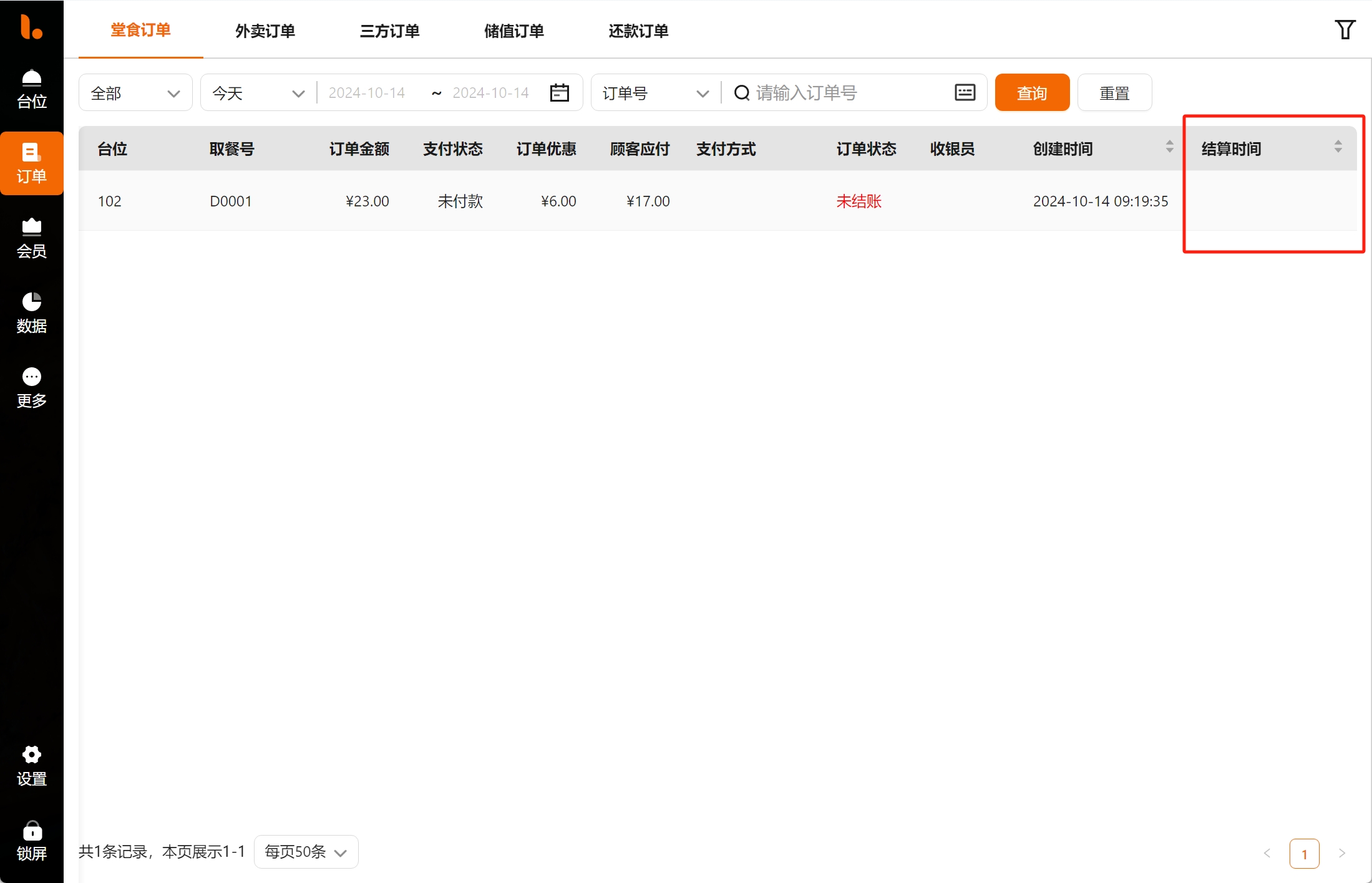The width and height of the screenshot is (1372, 883).
Task: Click the 重置 reset button
Action: (x=1114, y=93)
